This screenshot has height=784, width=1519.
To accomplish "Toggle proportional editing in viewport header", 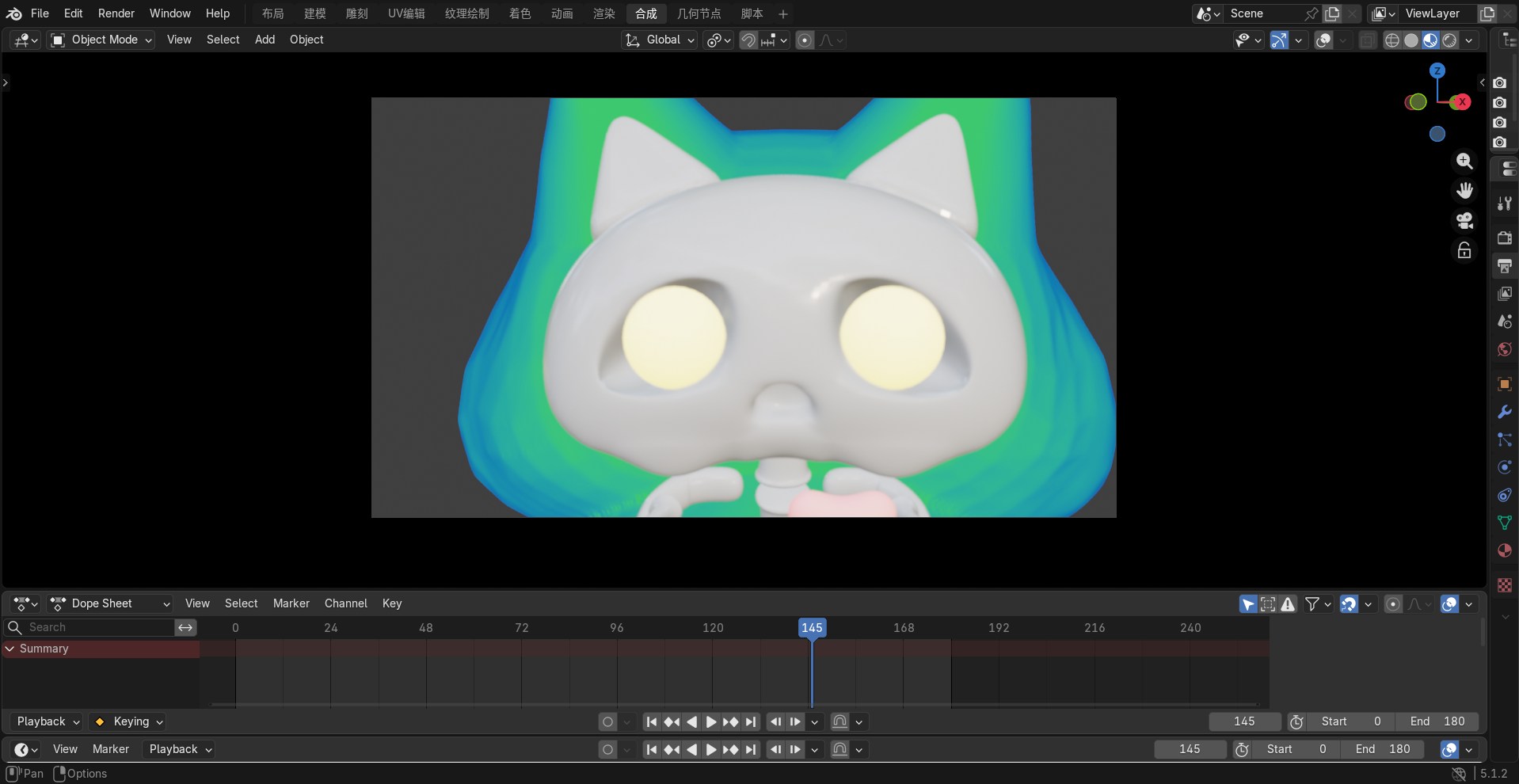I will point(805,40).
